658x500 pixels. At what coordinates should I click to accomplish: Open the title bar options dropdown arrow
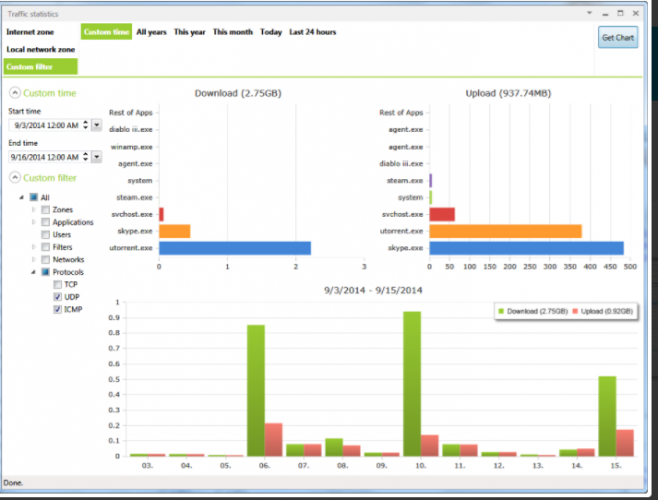click(589, 13)
